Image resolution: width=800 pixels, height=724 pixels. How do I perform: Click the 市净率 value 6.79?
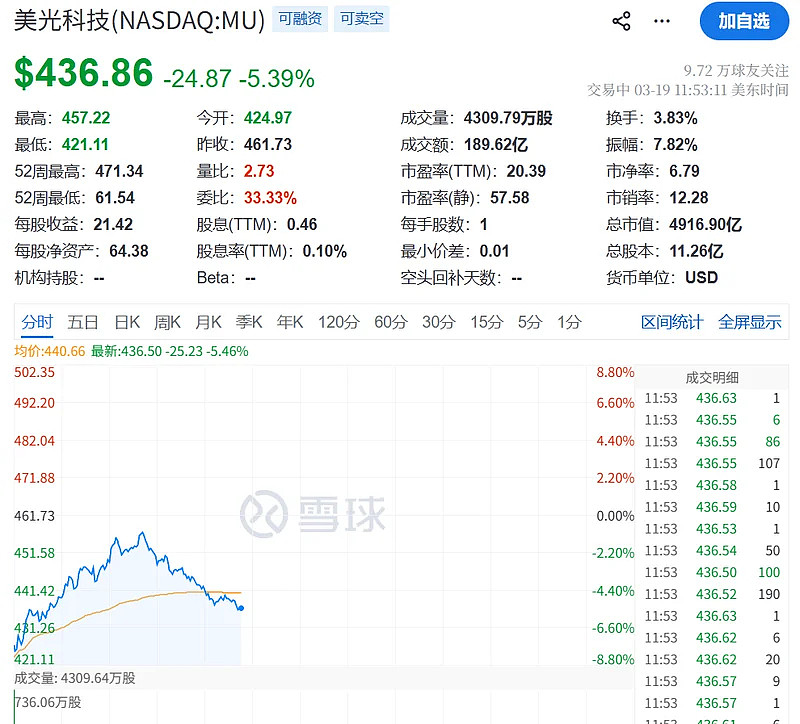[x=684, y=171]
